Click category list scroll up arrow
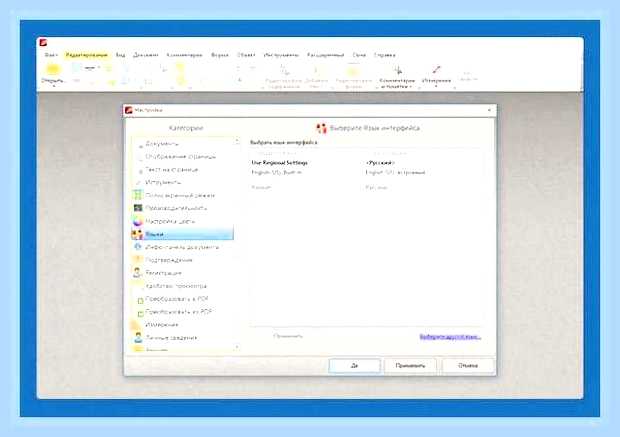This screenshot has height=437, width=620. click(x=237, y=140)
